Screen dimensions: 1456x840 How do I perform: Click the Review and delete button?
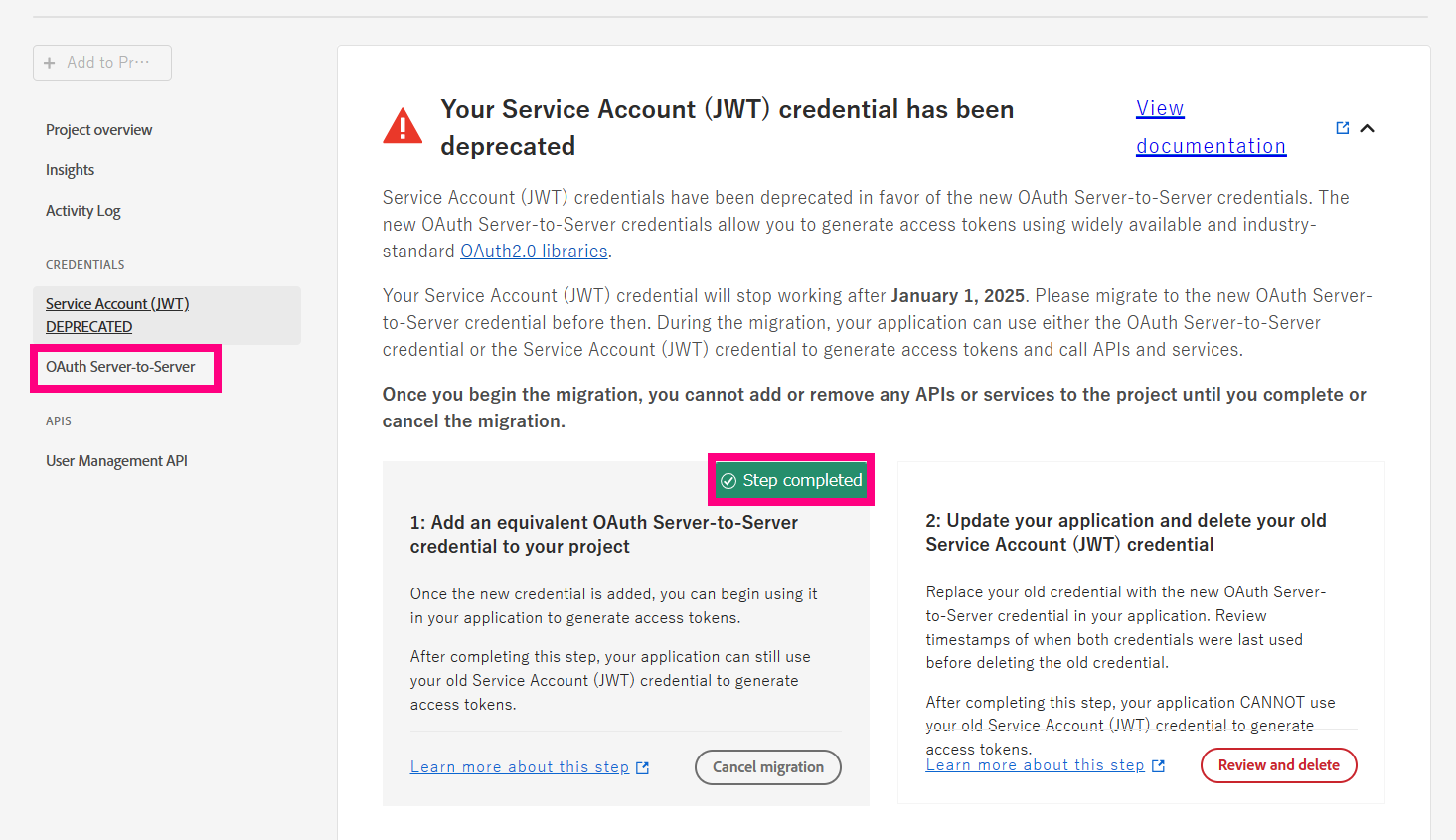point(1279,765)
